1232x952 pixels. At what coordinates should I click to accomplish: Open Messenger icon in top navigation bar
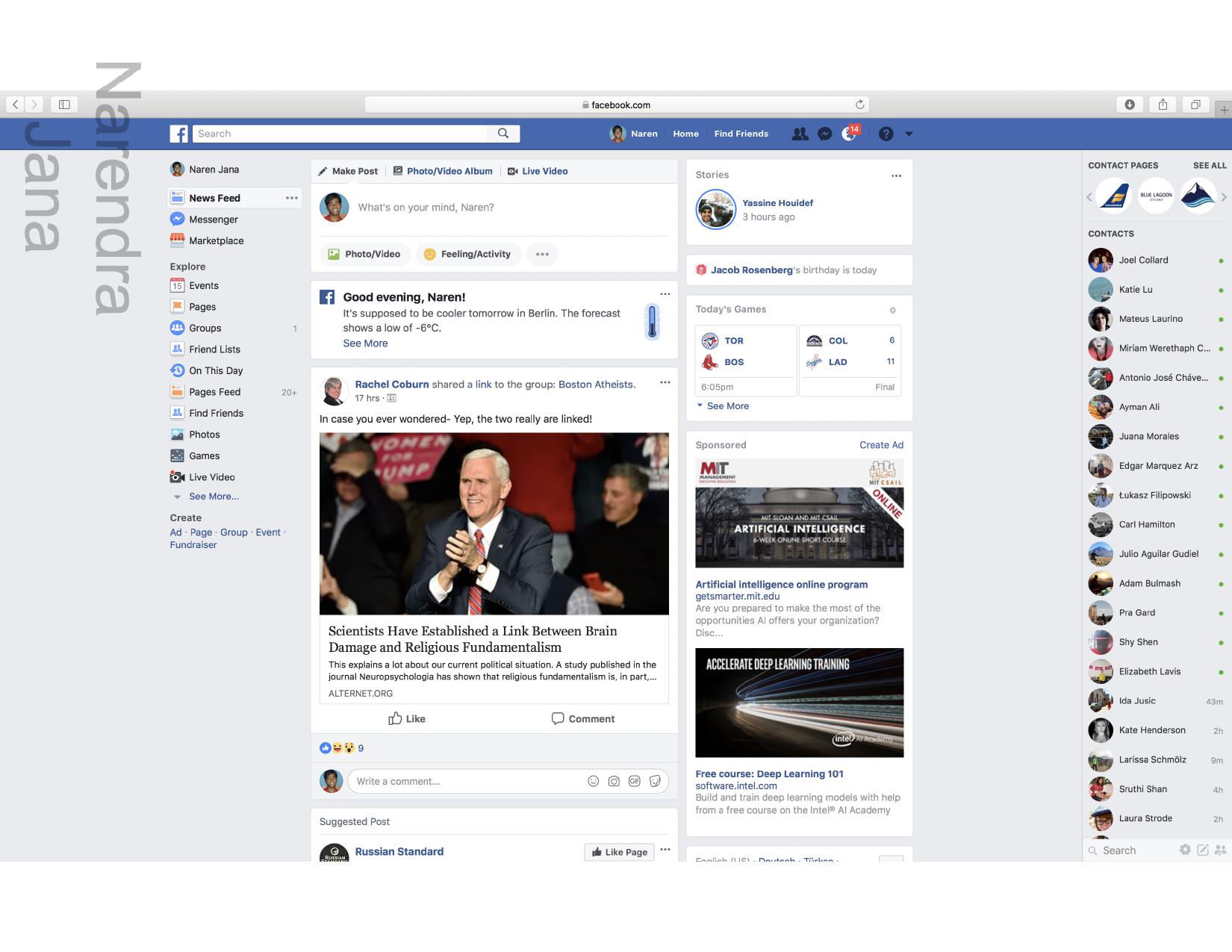pos(824,134)
